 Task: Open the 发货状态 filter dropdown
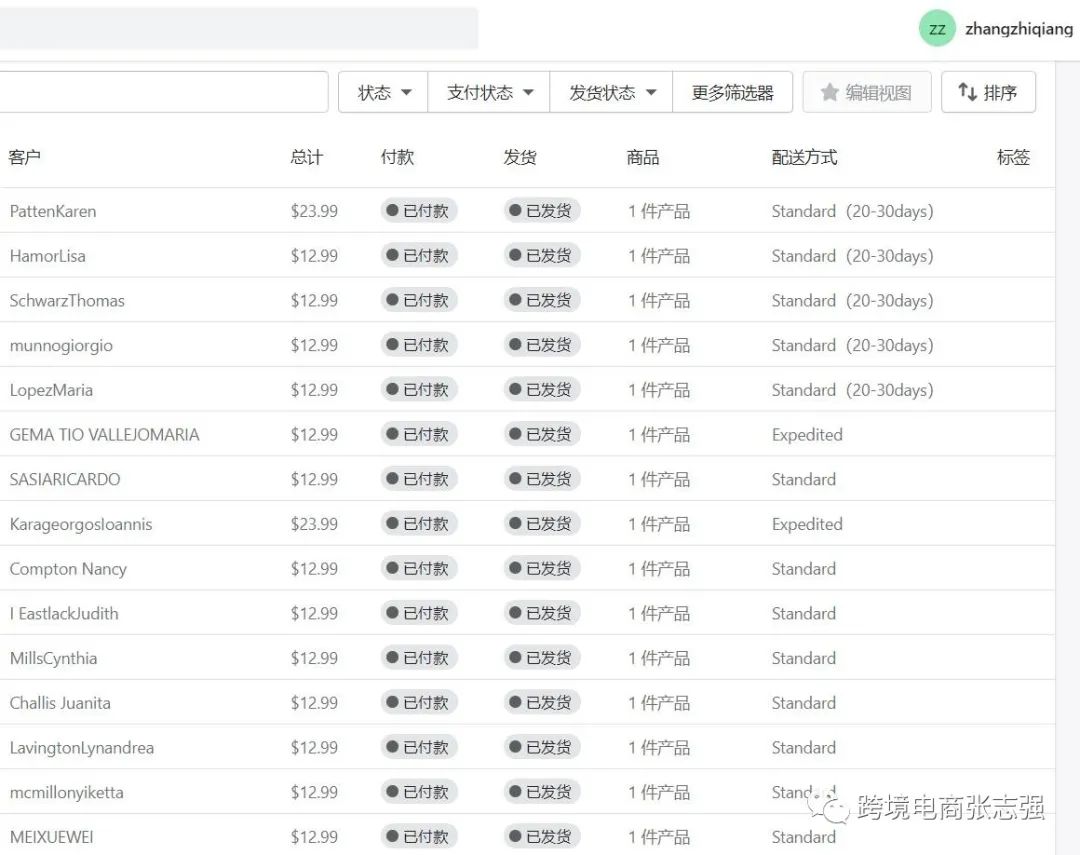click(612, 92)
